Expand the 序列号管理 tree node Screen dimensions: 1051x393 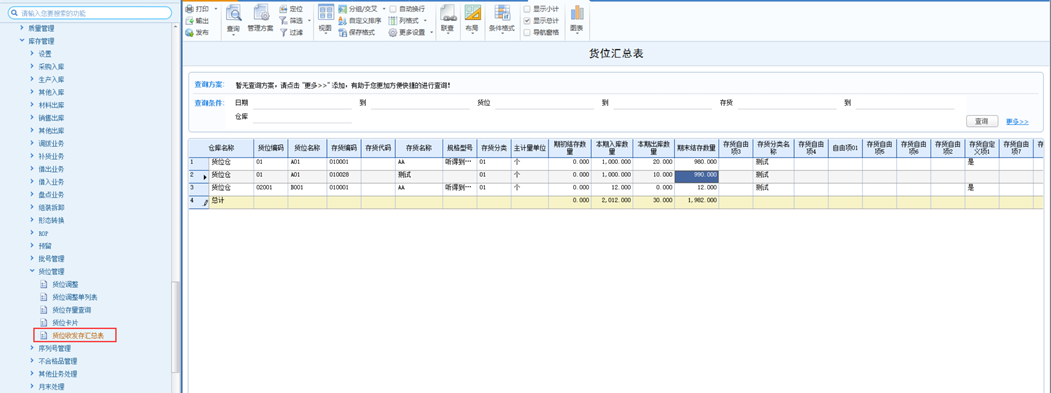tap(32, 348)
